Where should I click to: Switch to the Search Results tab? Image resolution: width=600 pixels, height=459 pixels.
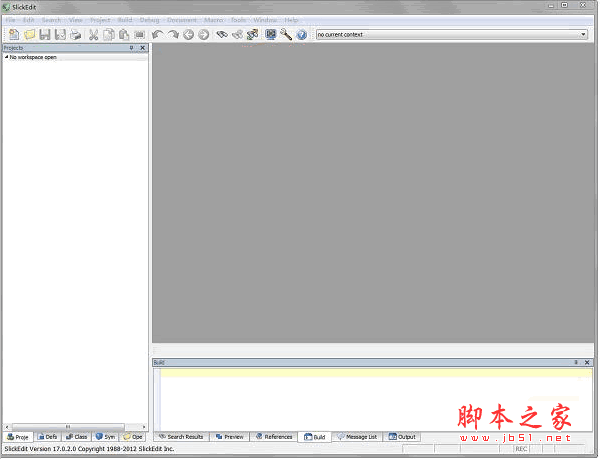tap(181, 437)
